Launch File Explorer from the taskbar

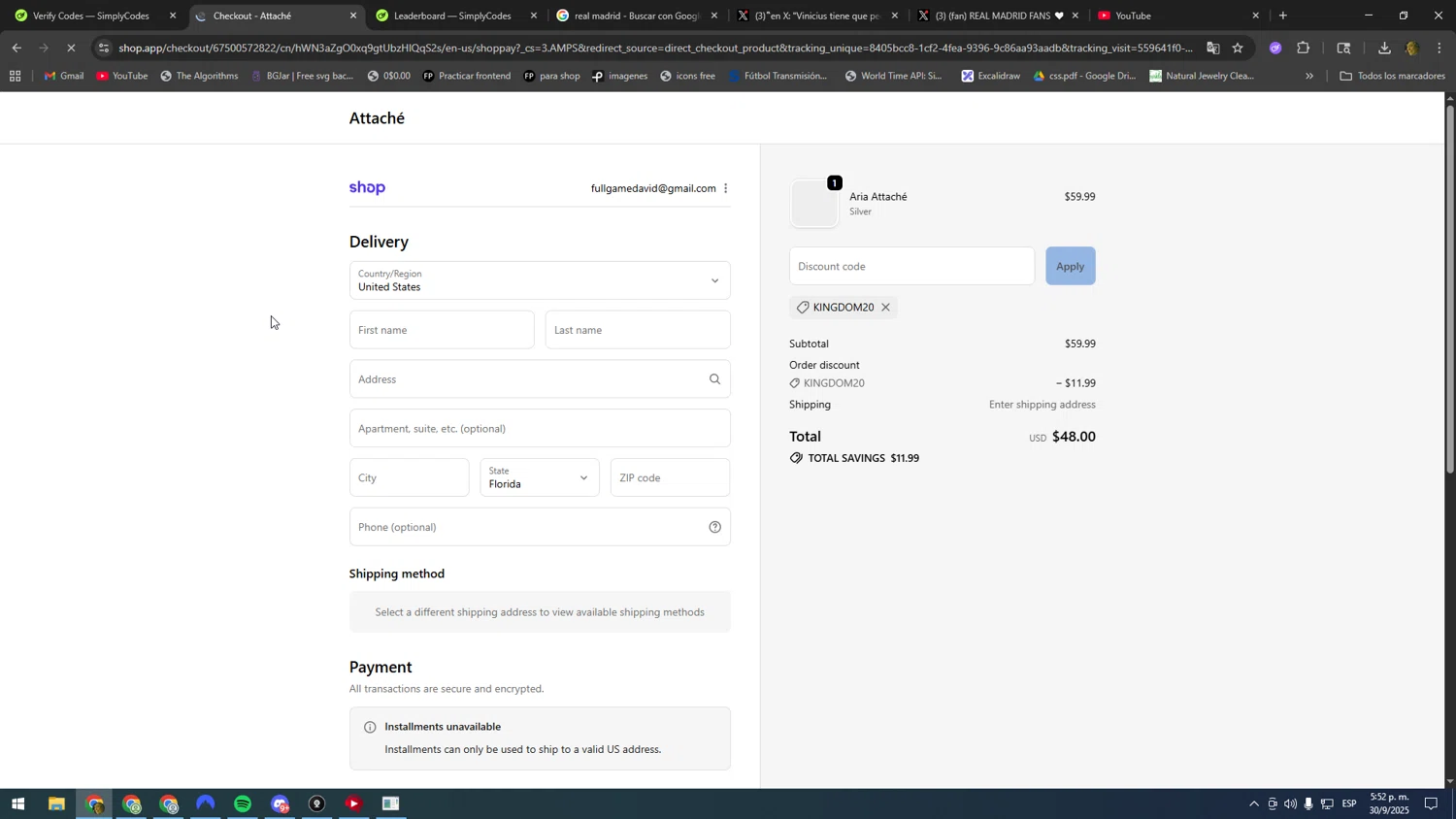[x=56, y=804]
